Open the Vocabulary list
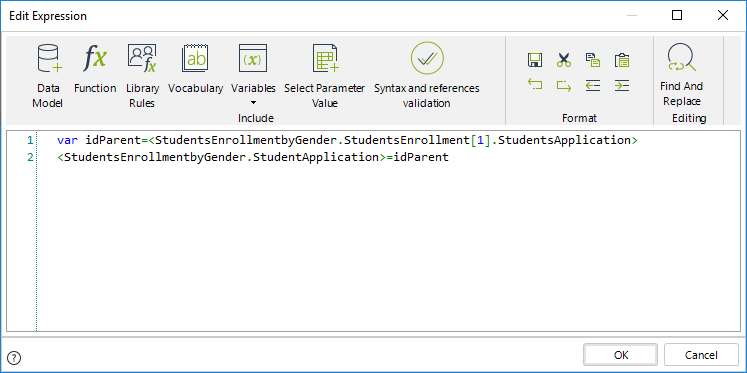This screenshot has width=747, height=373. 195,69
